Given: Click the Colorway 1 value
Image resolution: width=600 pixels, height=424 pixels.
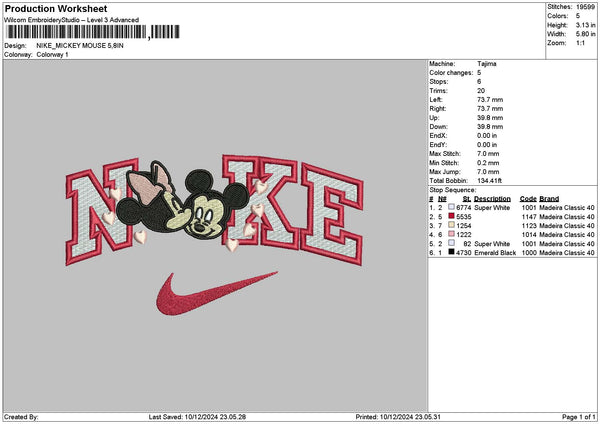Looking at the screenshot, I should pyautogui.click(x=52, y=55).
